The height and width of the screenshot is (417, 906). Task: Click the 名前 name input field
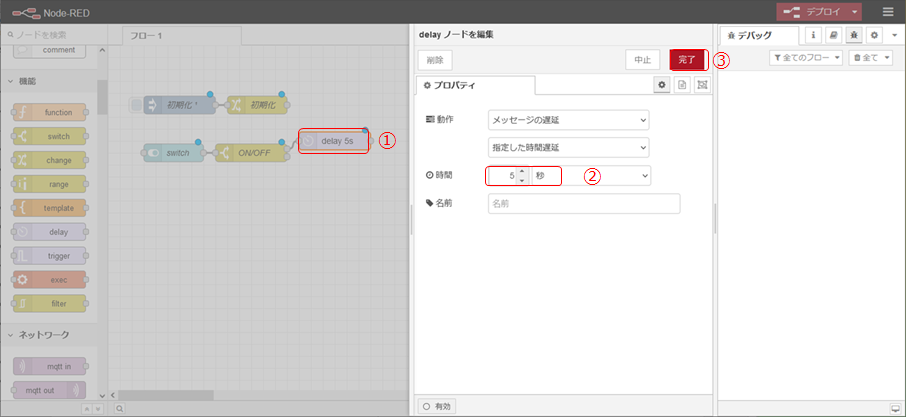pyautogui.click(x=583, y=204)
